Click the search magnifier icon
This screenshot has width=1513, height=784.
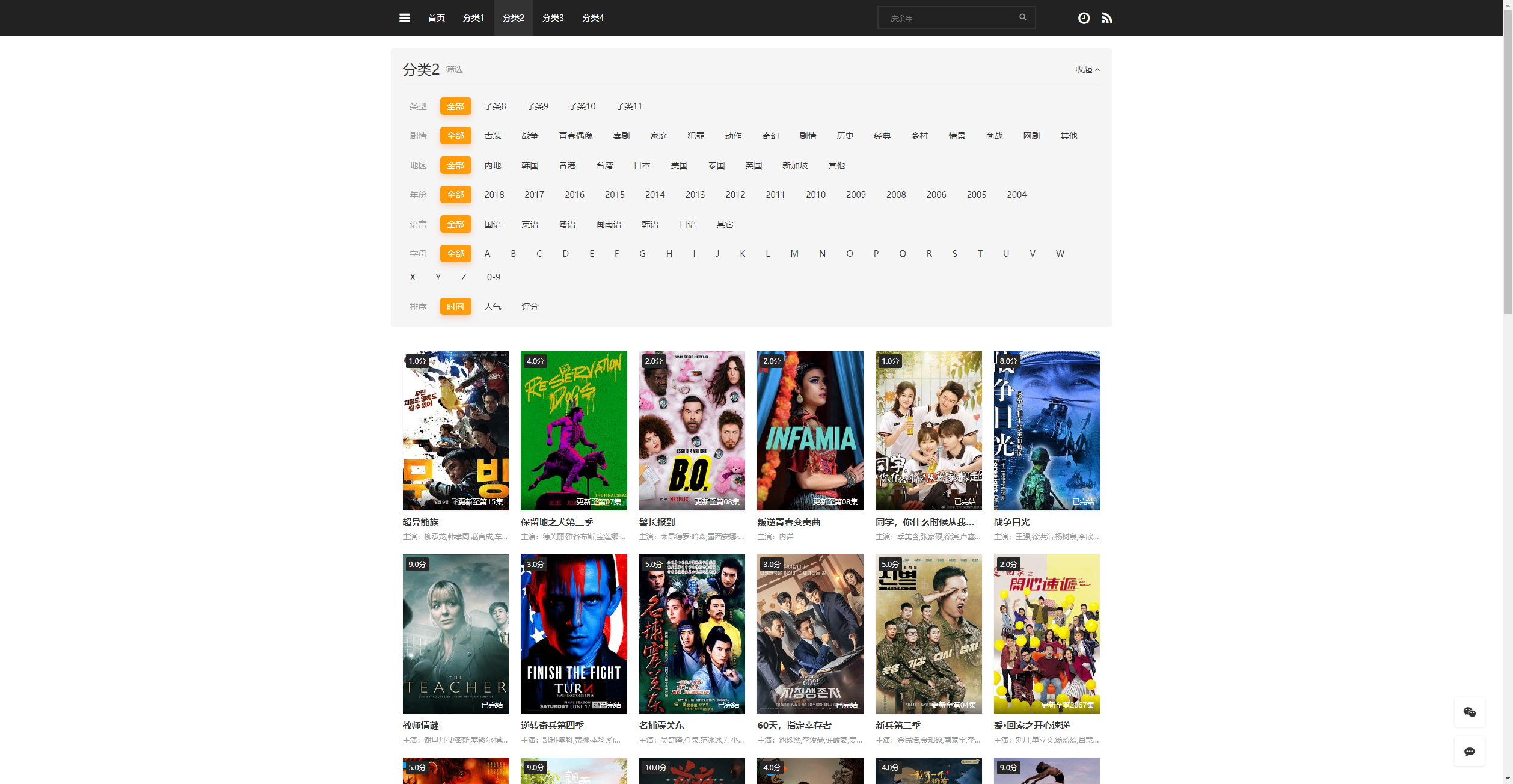1022,17
